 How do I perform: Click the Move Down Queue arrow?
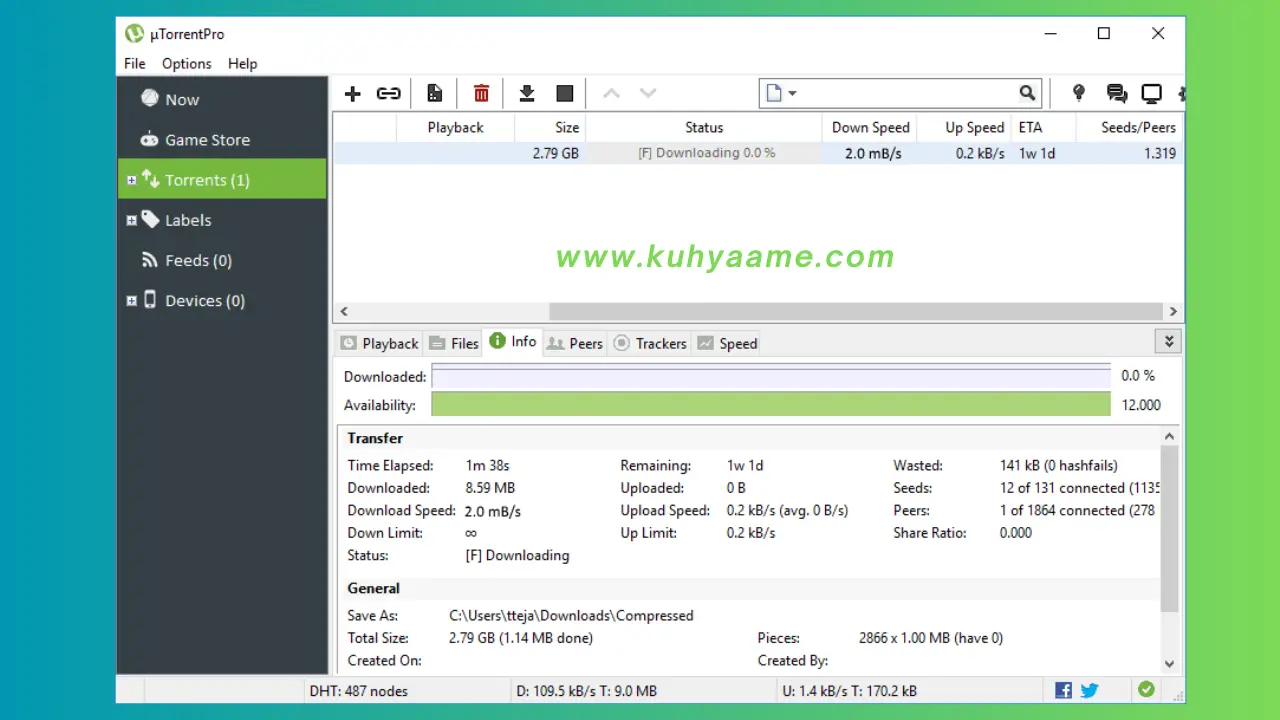pos(648,93)
